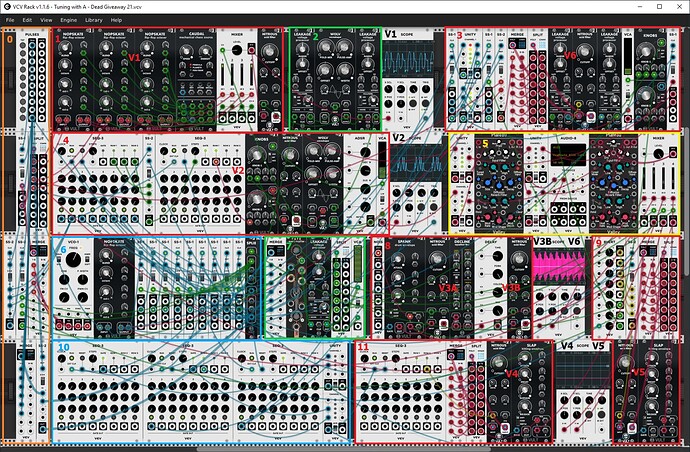Click LEVEL knob on Mixer beside Caudal

(x=237, y=50)
